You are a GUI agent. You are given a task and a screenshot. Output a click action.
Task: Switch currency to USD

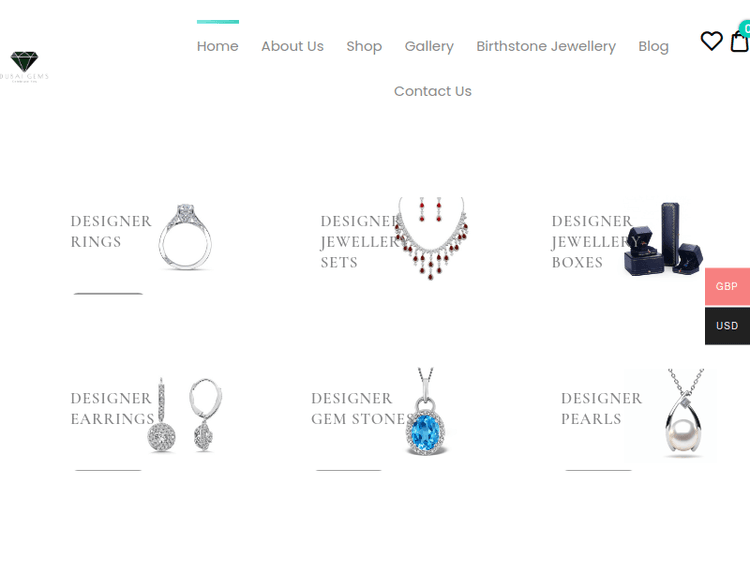point(727,326)
